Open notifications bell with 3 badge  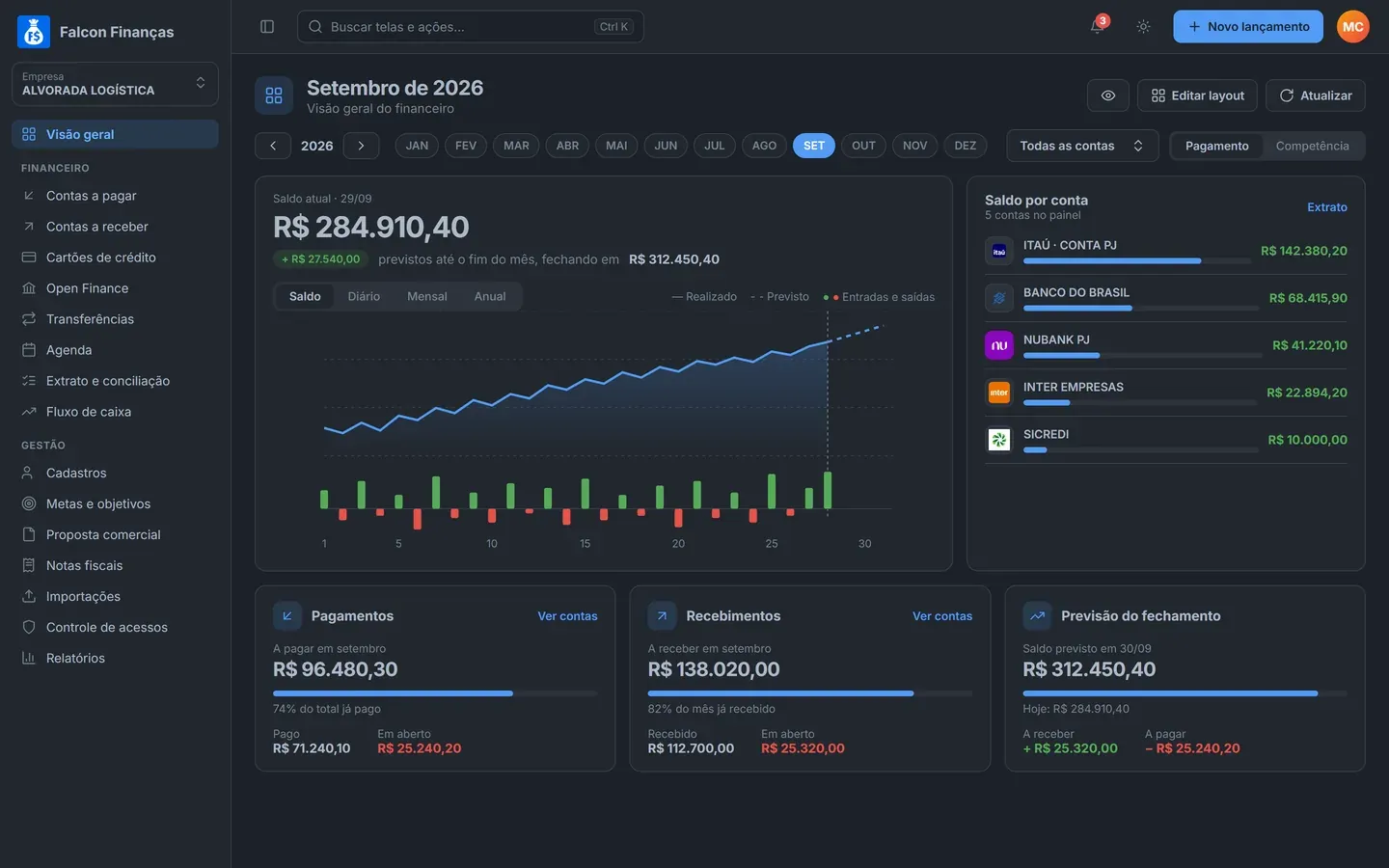1098,26
